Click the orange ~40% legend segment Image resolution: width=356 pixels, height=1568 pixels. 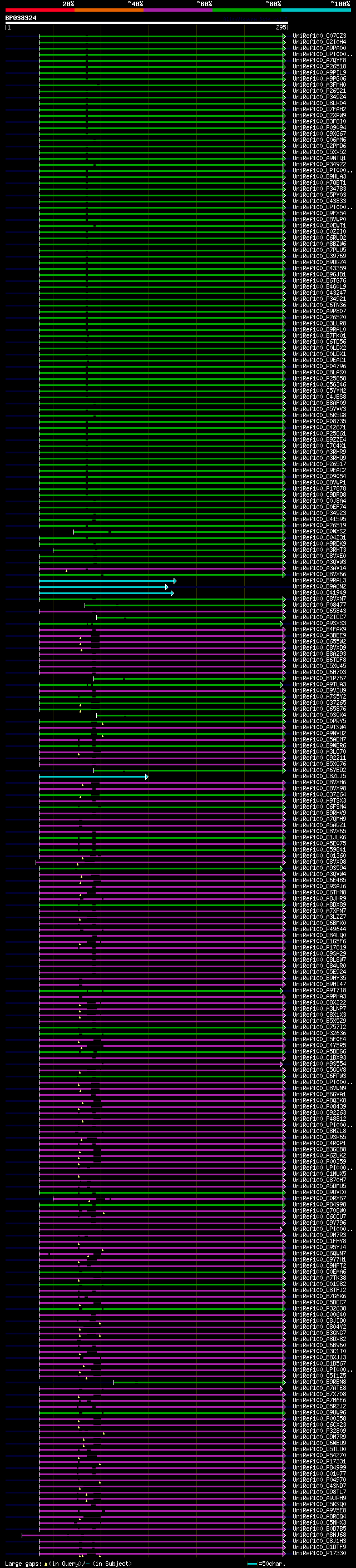(109, 10)
